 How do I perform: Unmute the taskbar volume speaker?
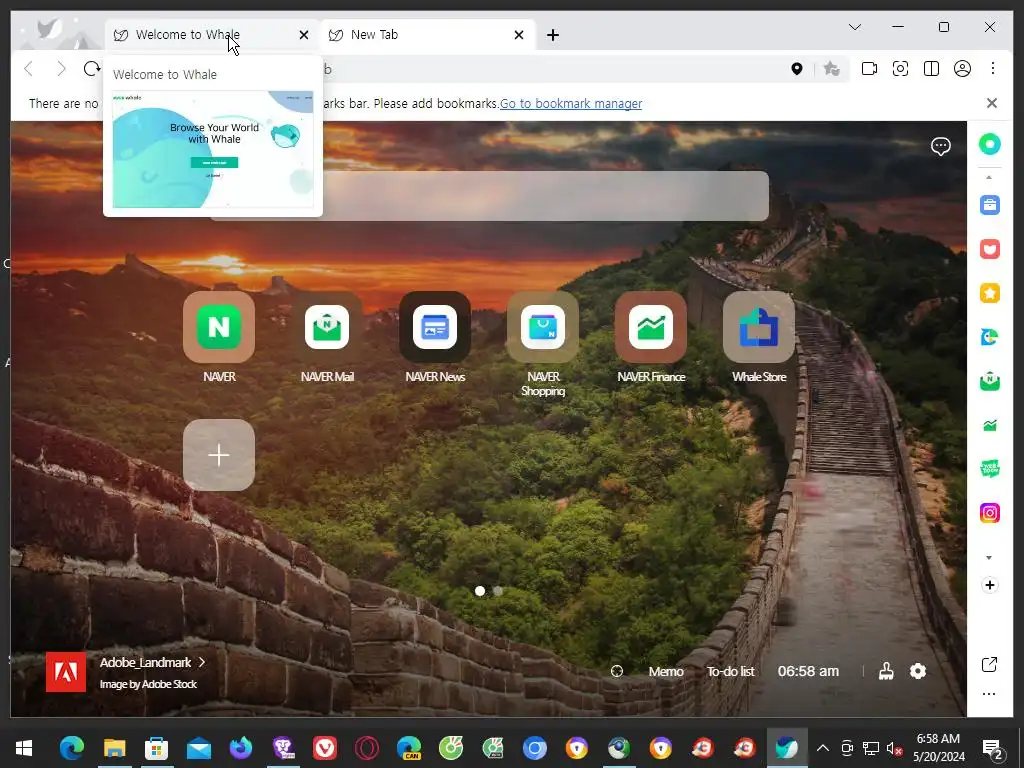[x=894, y=748]
